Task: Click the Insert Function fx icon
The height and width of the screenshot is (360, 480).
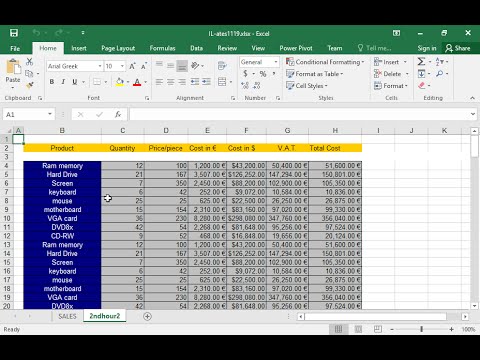Action: pos(118,115)
